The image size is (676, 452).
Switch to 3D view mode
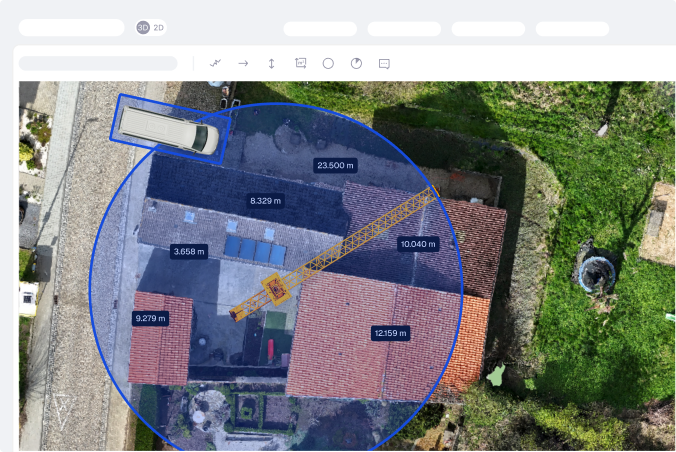(x=143, y=28)
